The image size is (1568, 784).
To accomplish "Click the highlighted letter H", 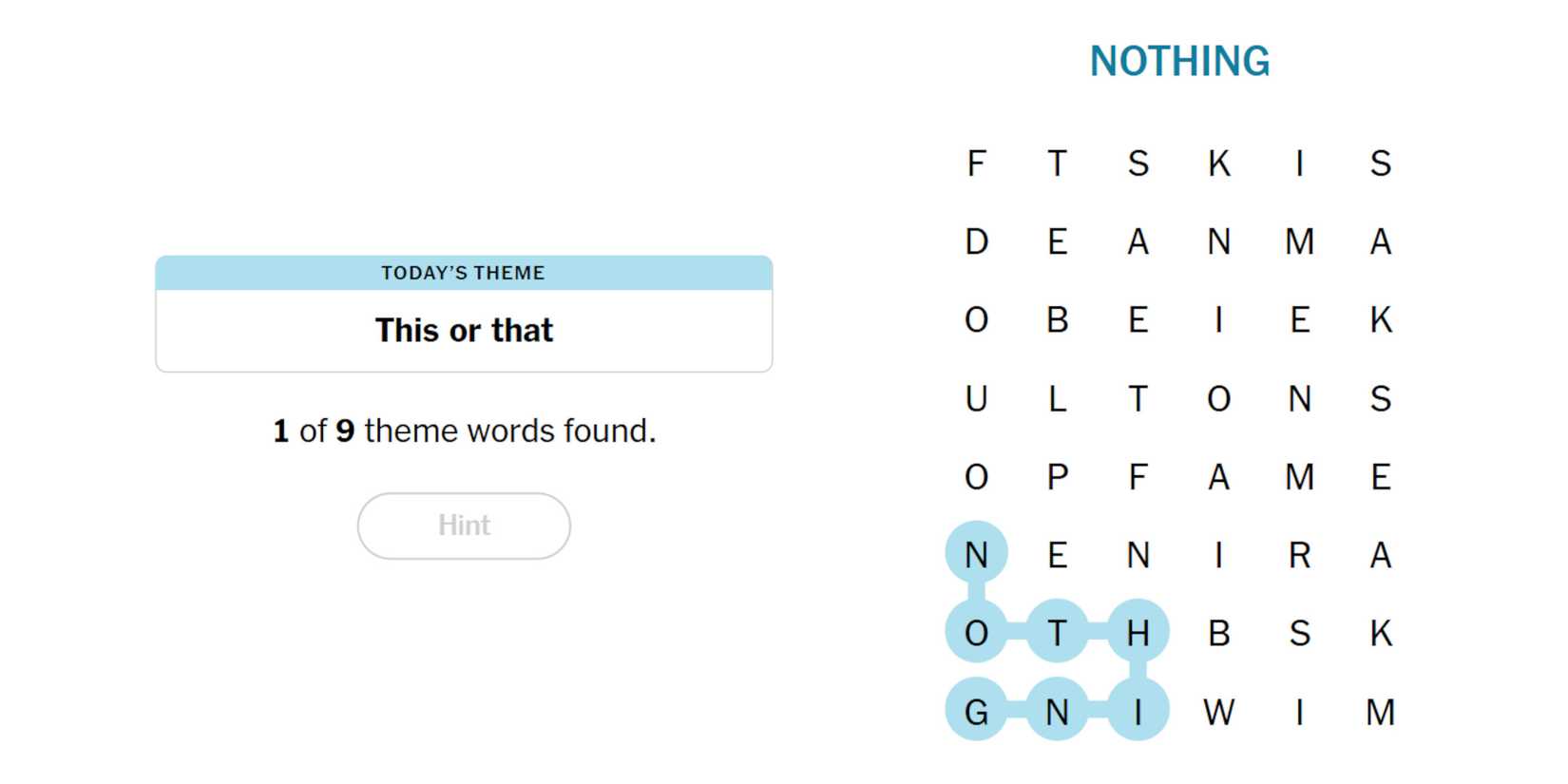I will pyautogui.click(x=1138, y=633).
